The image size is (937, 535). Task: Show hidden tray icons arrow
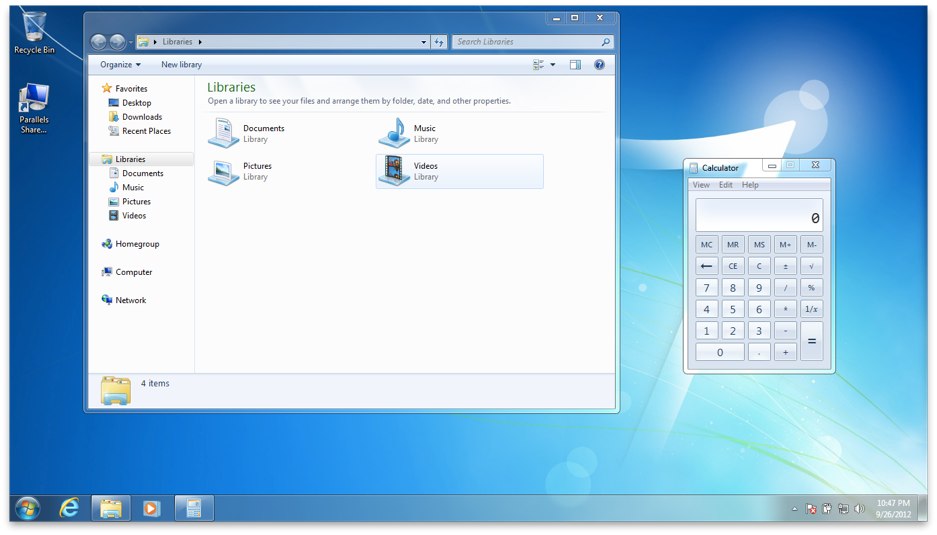[x=795, y=509]
